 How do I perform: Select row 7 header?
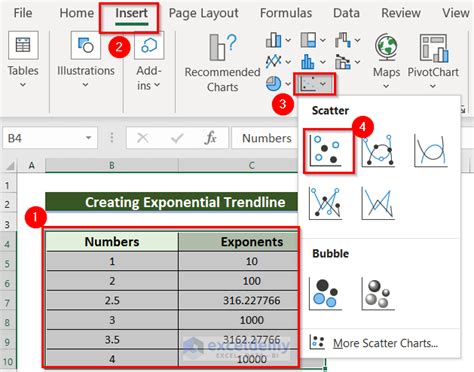click(7, 303)
